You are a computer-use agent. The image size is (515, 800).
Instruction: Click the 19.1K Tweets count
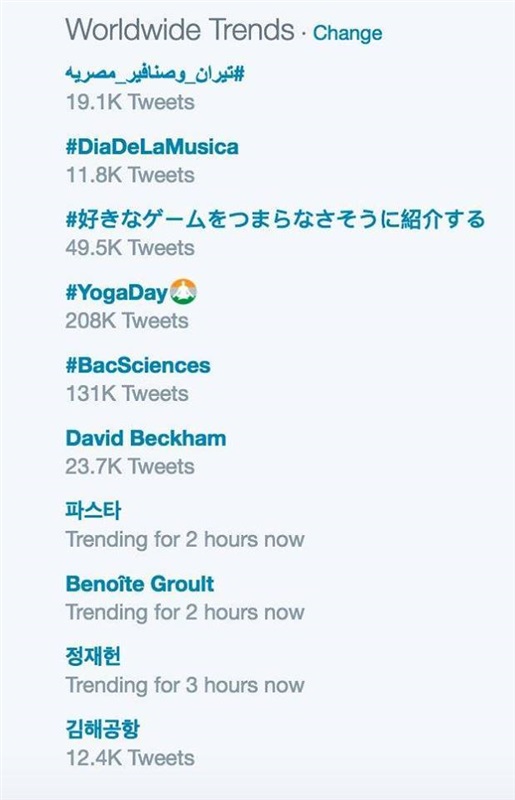coord(130,102)
